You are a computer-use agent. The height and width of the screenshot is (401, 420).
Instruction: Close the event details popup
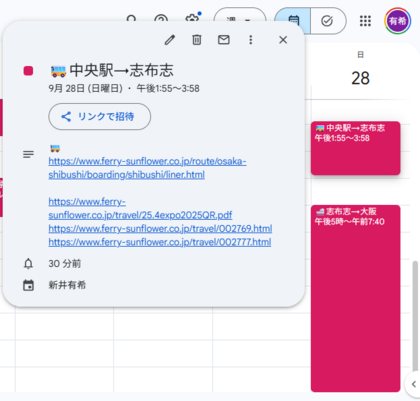tap(283, 40)
